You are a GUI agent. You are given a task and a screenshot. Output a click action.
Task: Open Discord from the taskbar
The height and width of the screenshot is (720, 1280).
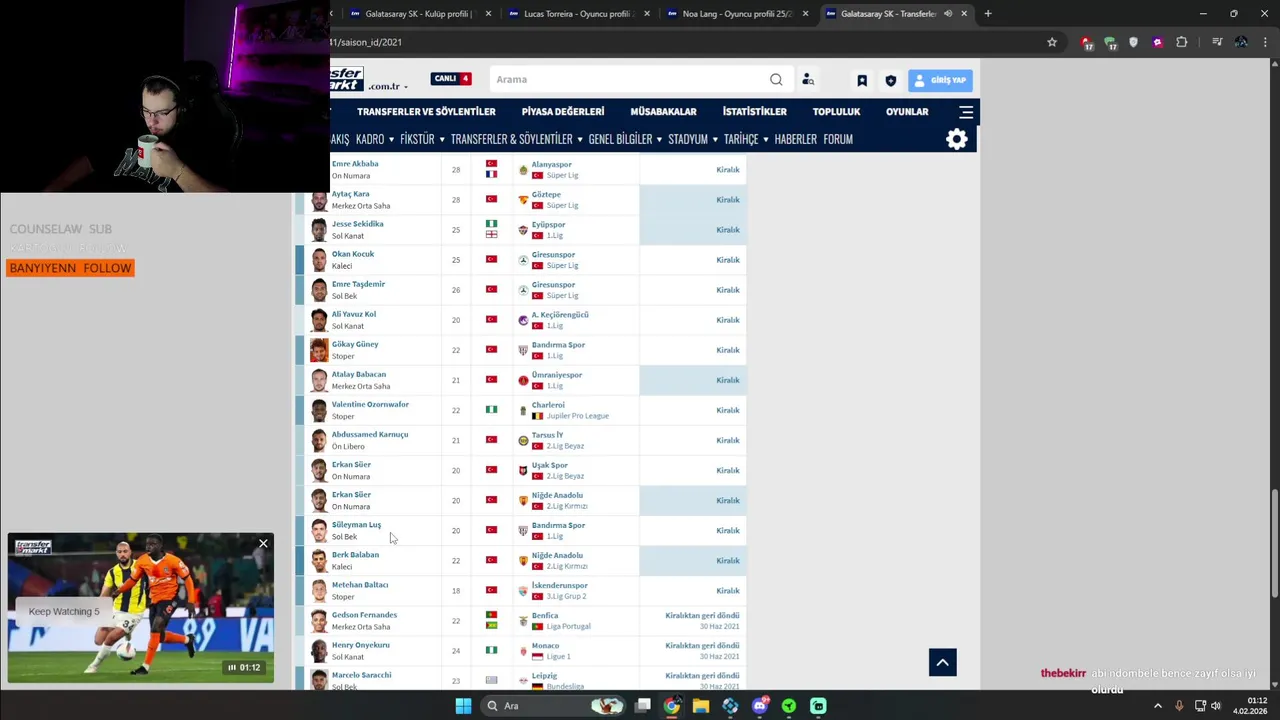coord(760,706)
